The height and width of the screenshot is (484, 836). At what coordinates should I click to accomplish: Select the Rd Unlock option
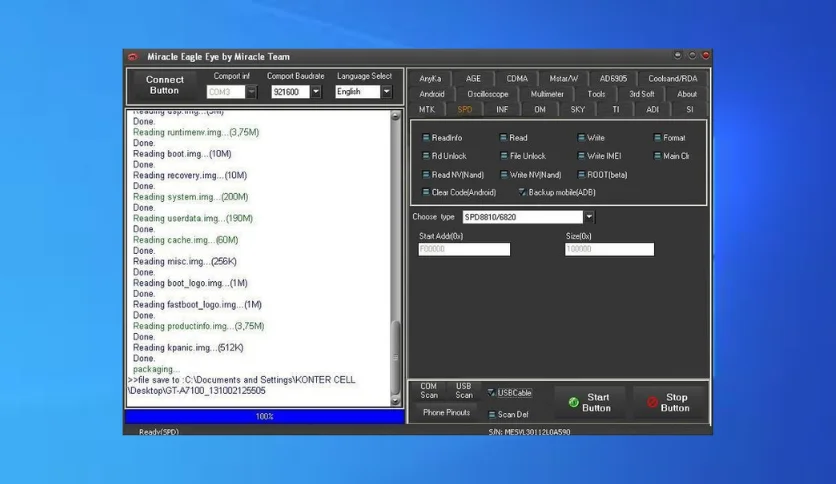444,156
